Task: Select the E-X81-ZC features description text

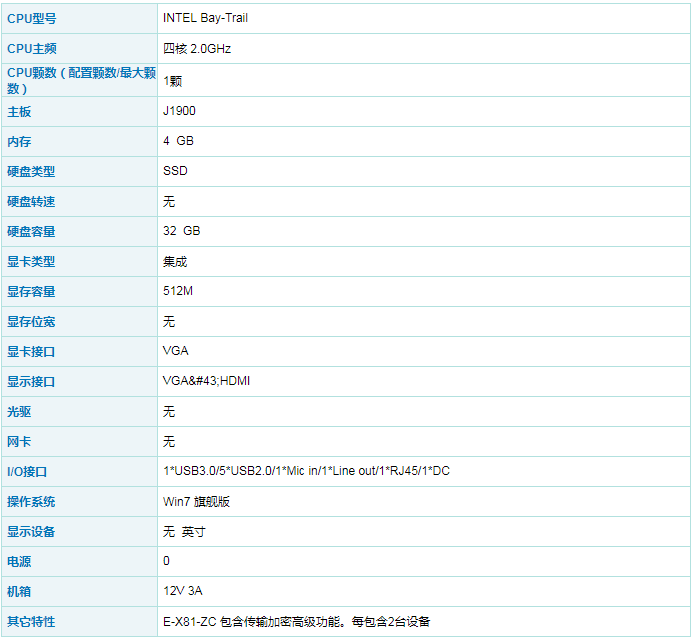Action: (x=296, y=621)
